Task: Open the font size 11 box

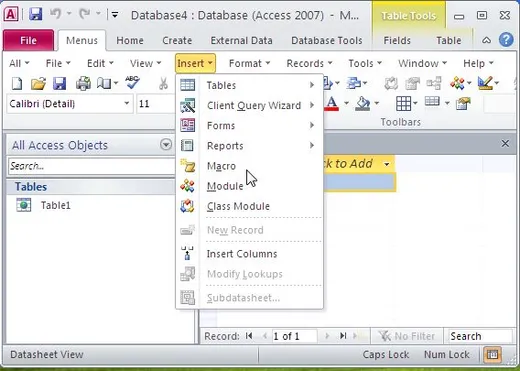Action: point(156,104)
